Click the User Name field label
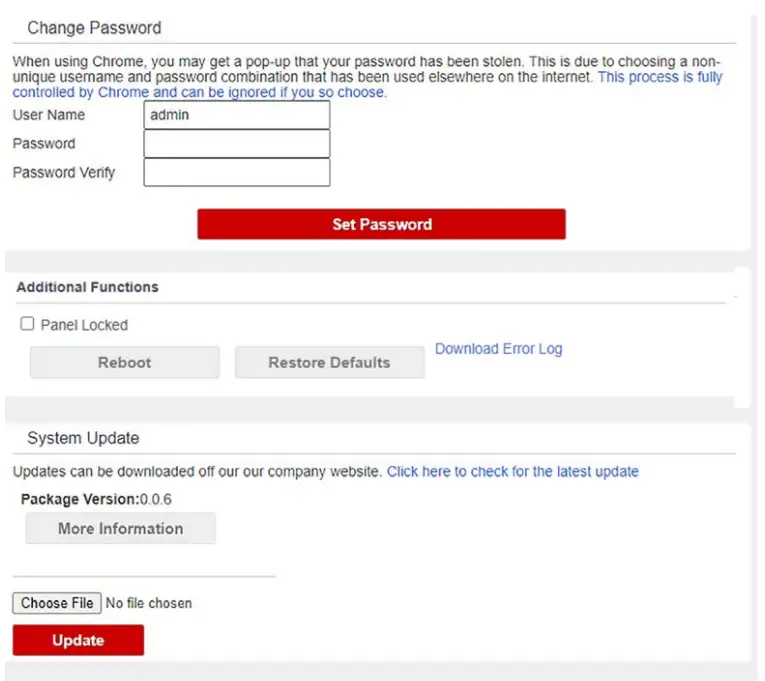 tap(49, 115)
